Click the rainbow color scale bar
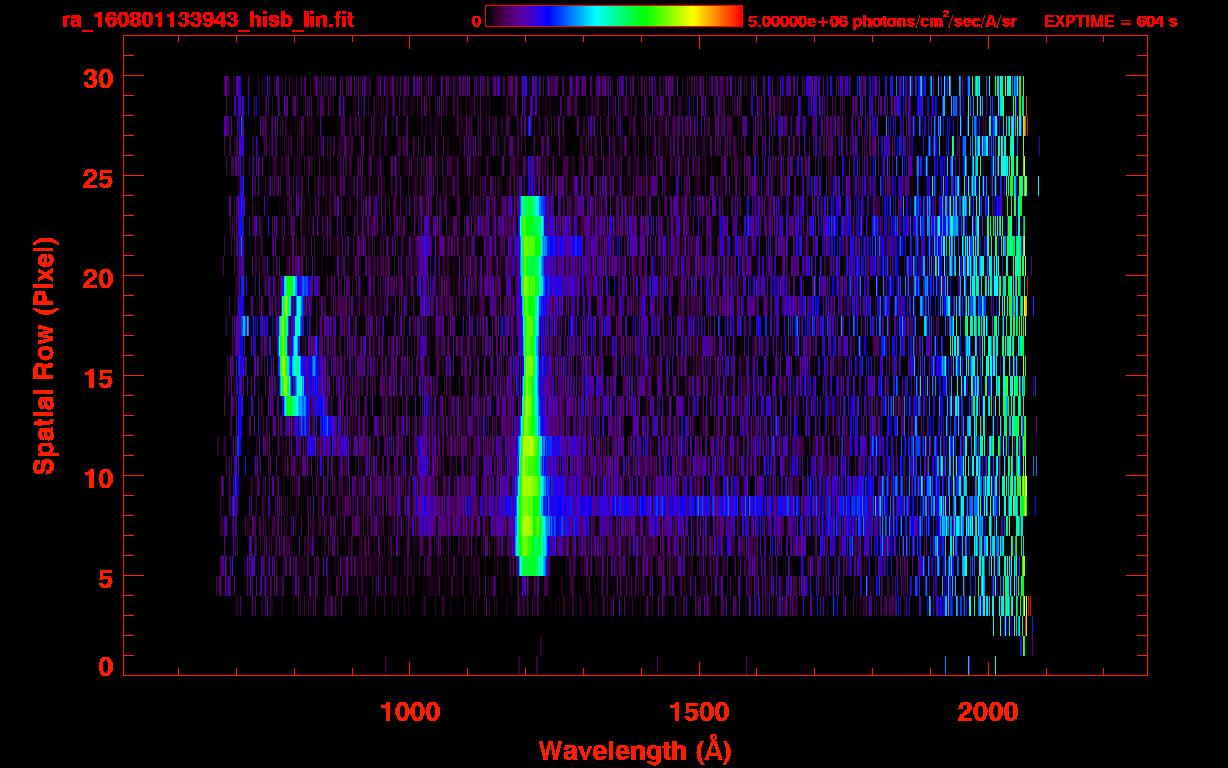Viewport: 1228px width, 768px height. pos(614,17)
